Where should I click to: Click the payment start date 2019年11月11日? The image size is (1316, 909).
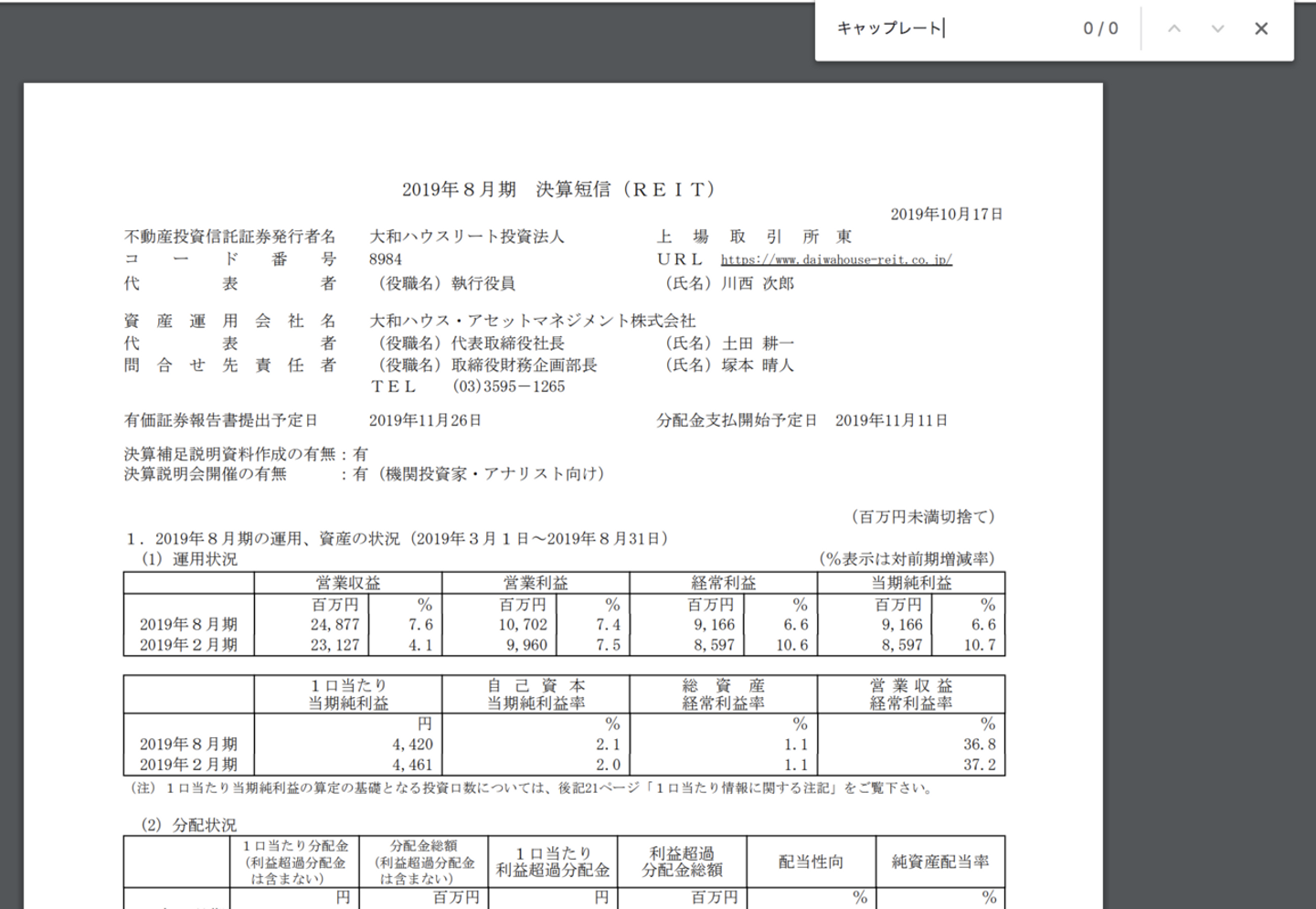pyautogui.click(x=891, y=420)
